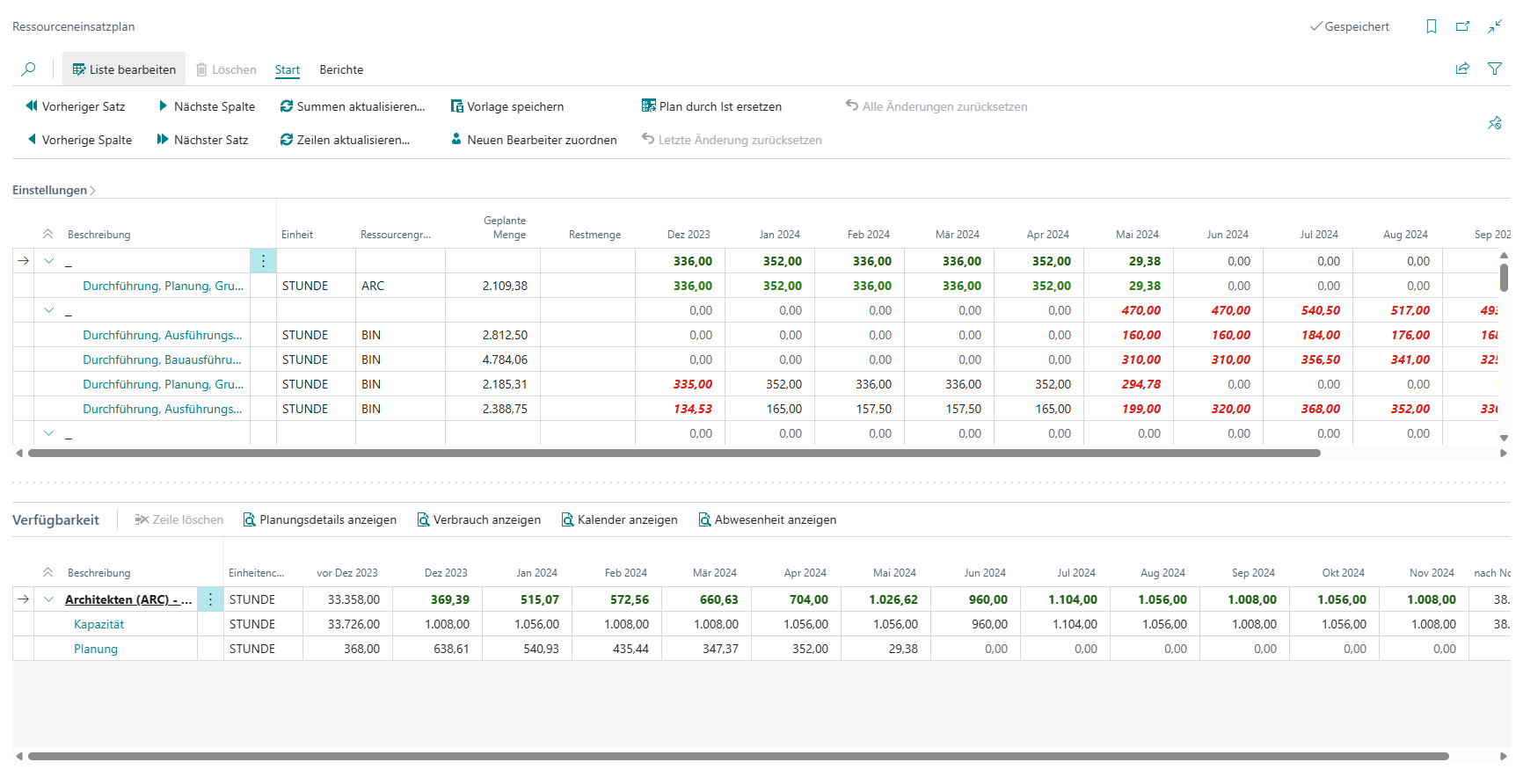The image size is (1523, 784).
Task: Click Abwesenheit anzeigen
Action: point(768,519)
